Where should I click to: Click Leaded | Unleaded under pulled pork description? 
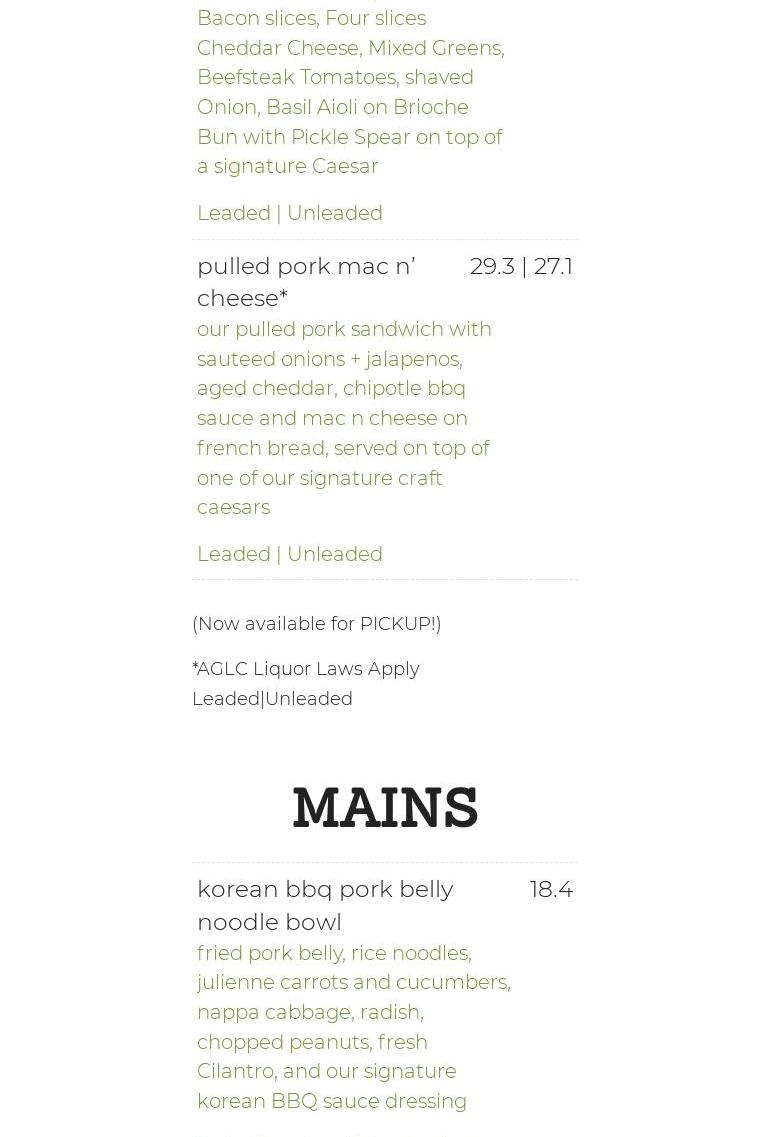point(289,554)
